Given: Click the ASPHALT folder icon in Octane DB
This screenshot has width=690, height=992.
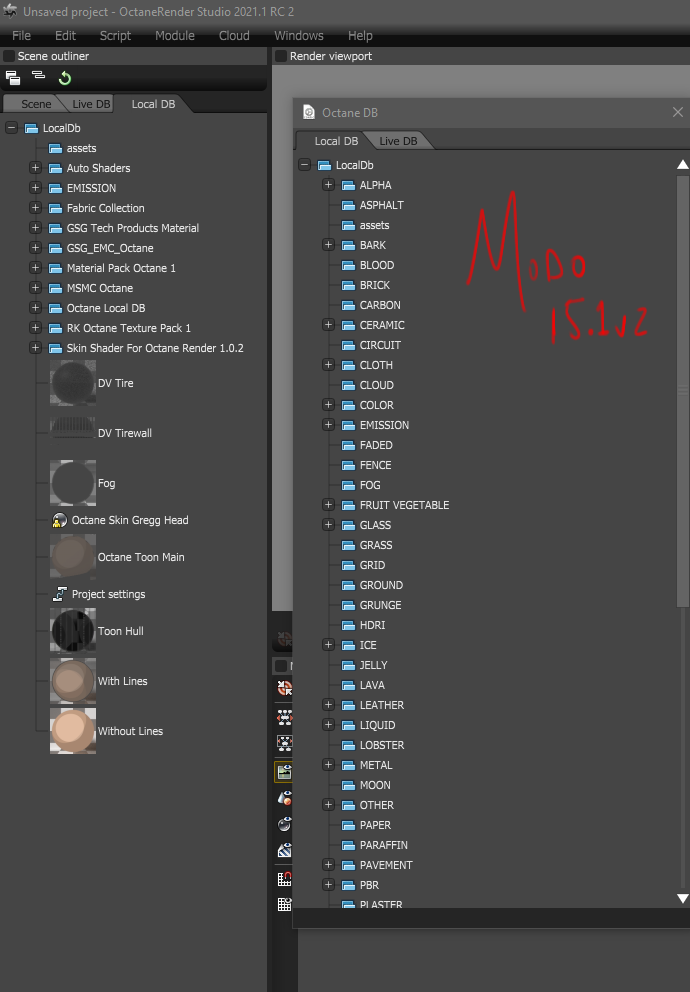Looking at the screenshot, I should coord(348,205).
